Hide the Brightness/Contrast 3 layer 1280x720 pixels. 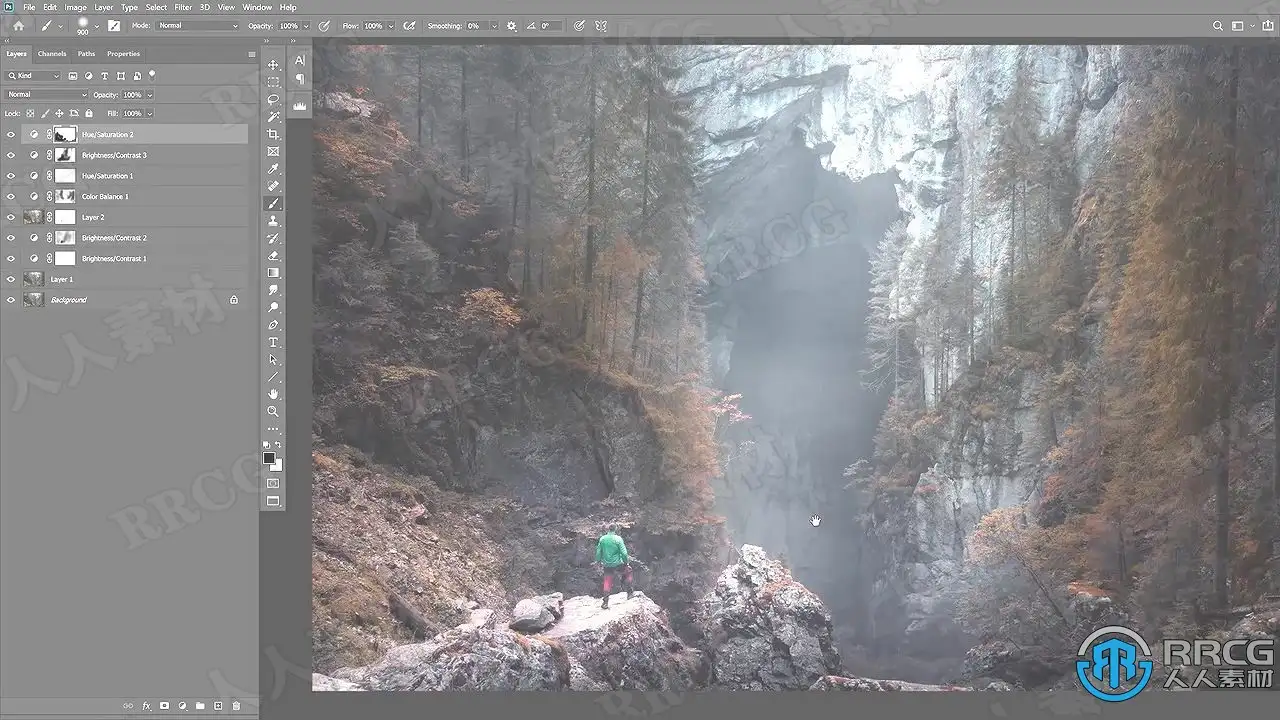click(11, 155)
